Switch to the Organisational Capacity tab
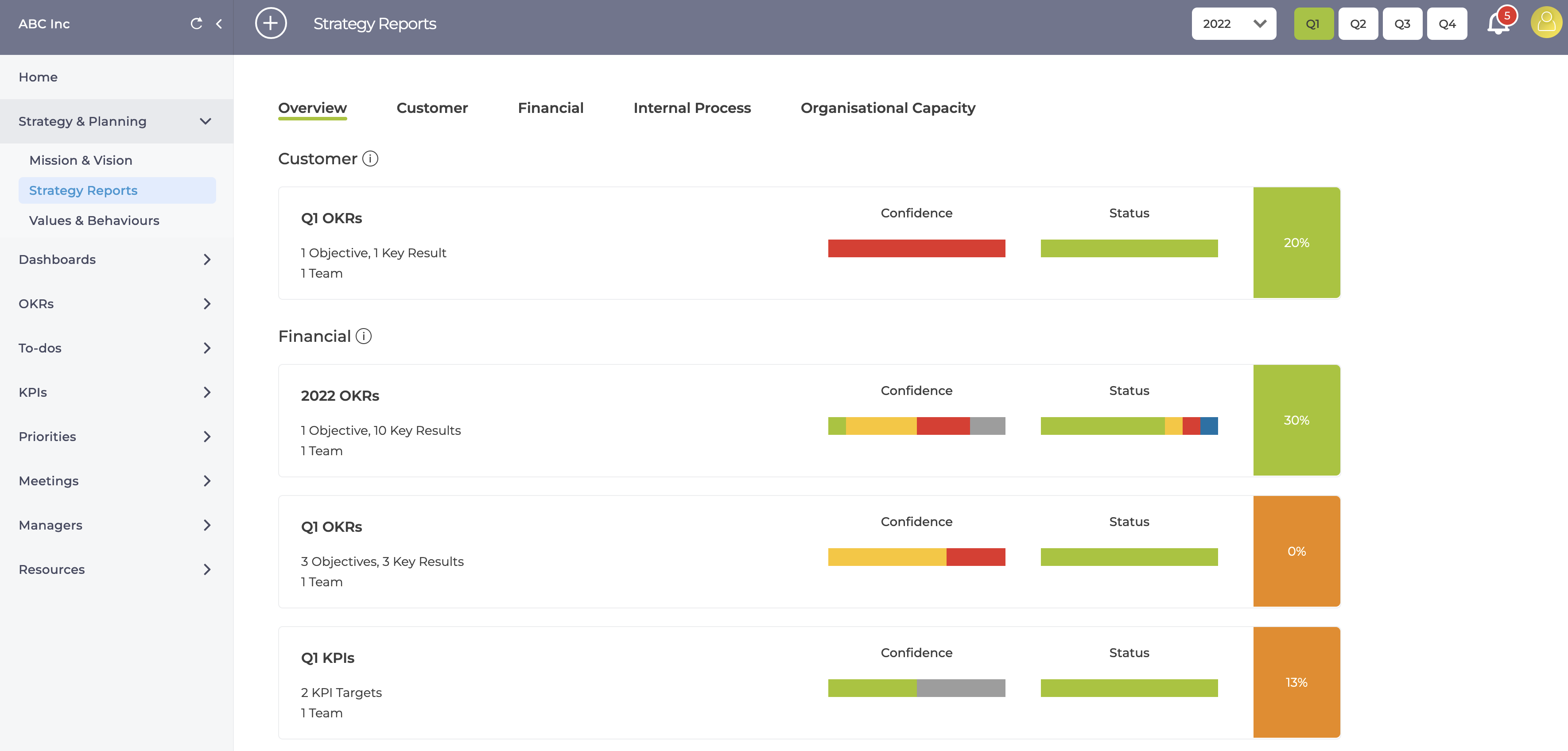Viewport: 1568px width, 751px height. 888,108
